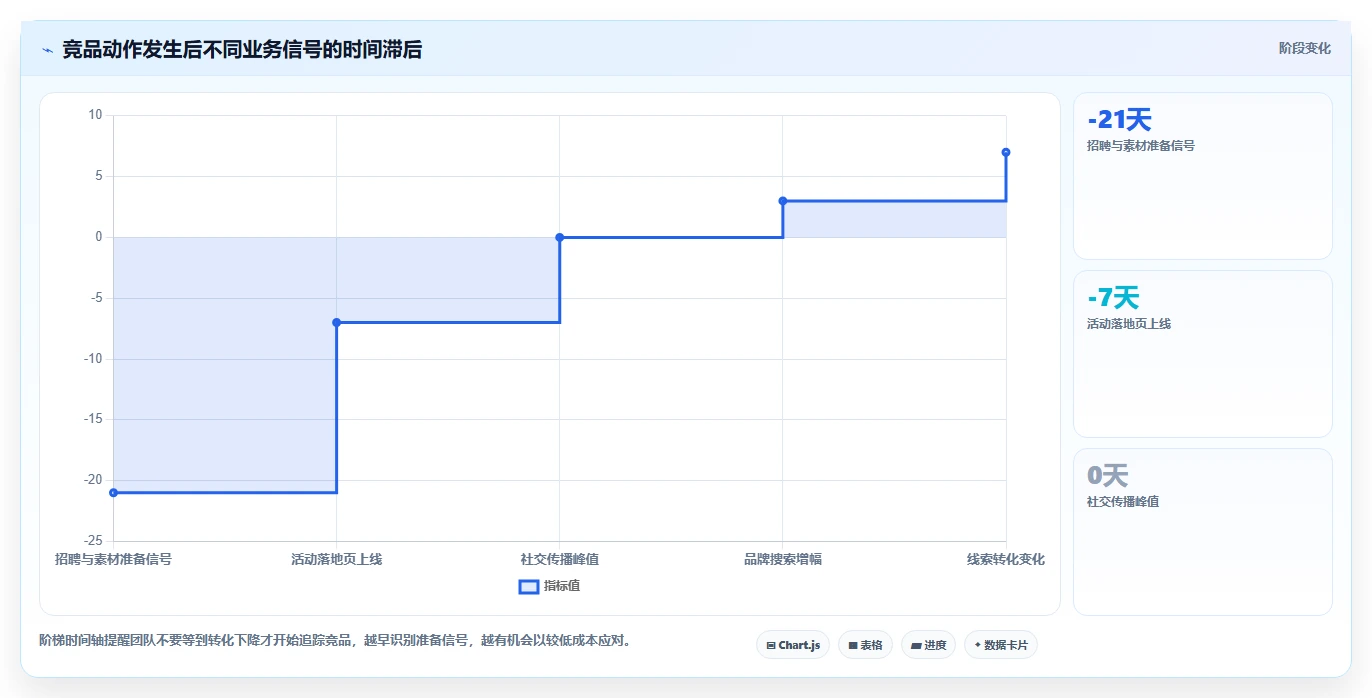Screen dimensions: 1372x698
Task: Click the 指标值 legend color box
Action: [529, 586]
